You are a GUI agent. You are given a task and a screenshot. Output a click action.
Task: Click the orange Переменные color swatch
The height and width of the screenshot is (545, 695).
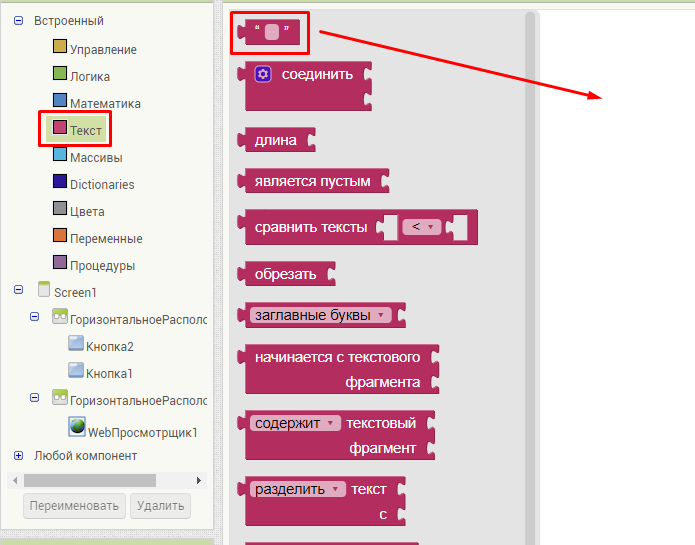tap(60, 238)
